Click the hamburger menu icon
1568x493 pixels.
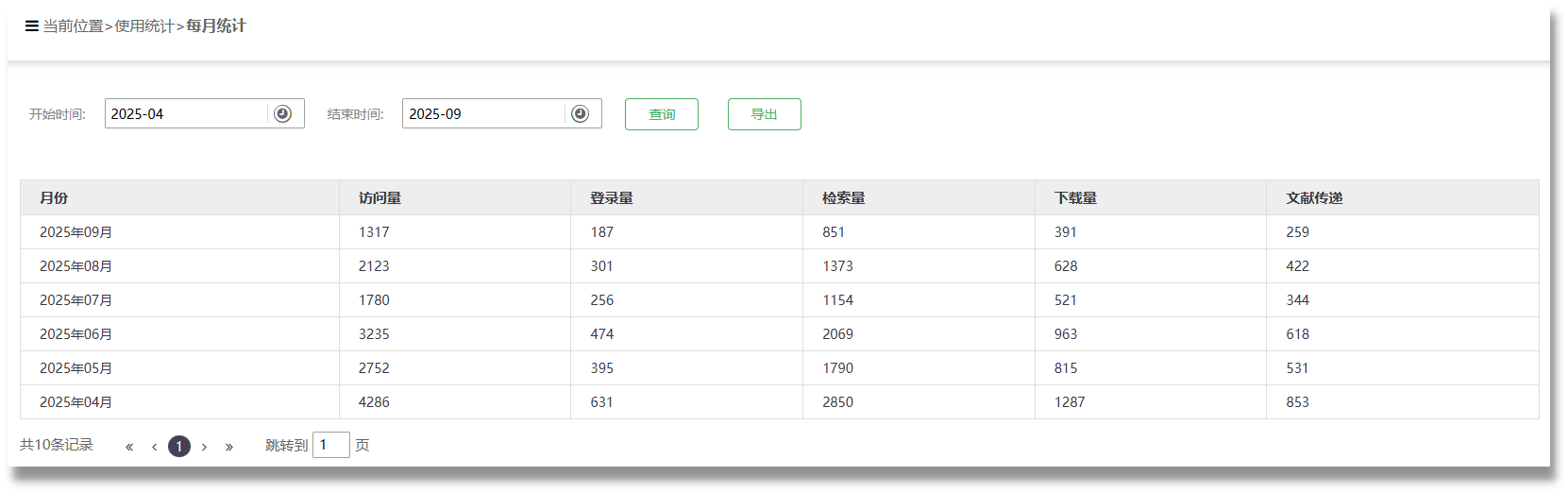[32, 26]
